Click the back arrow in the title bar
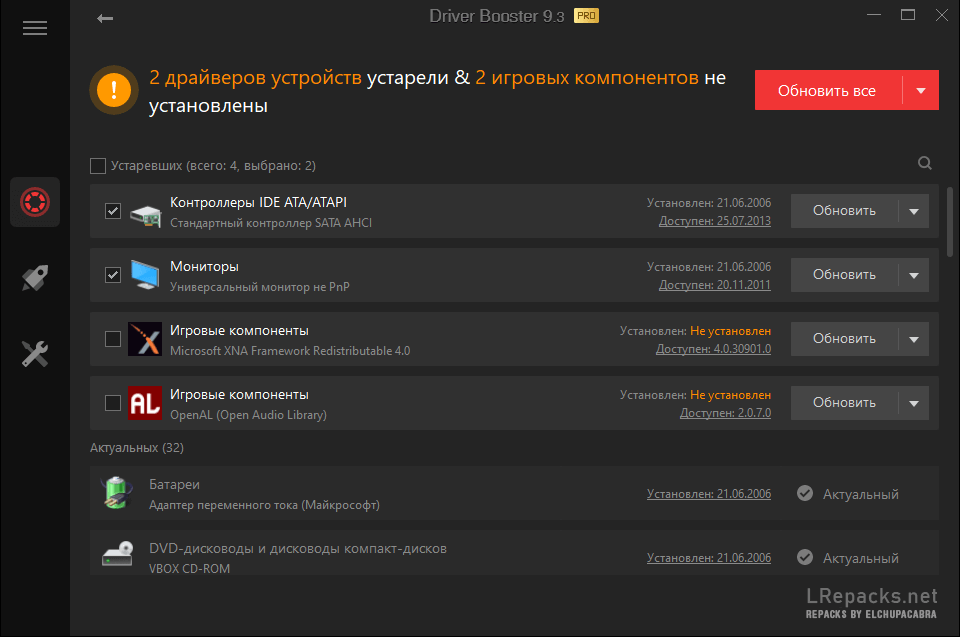The height and width of the screenshot is (637, 960). [x=104, y=17]
